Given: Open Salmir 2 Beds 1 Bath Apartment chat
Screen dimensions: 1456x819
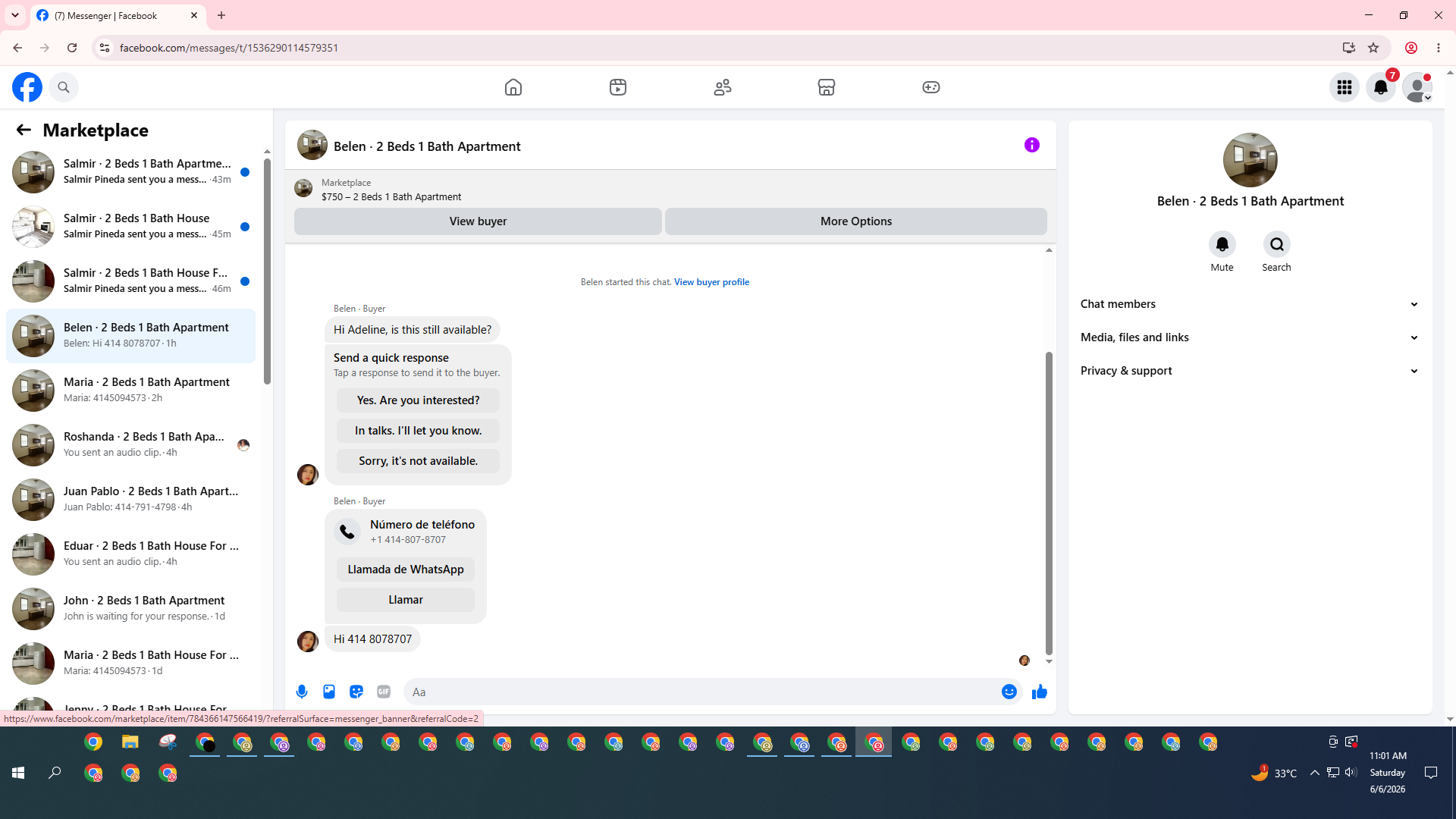Looking at the screenshot, I should [x=131, y=172].
